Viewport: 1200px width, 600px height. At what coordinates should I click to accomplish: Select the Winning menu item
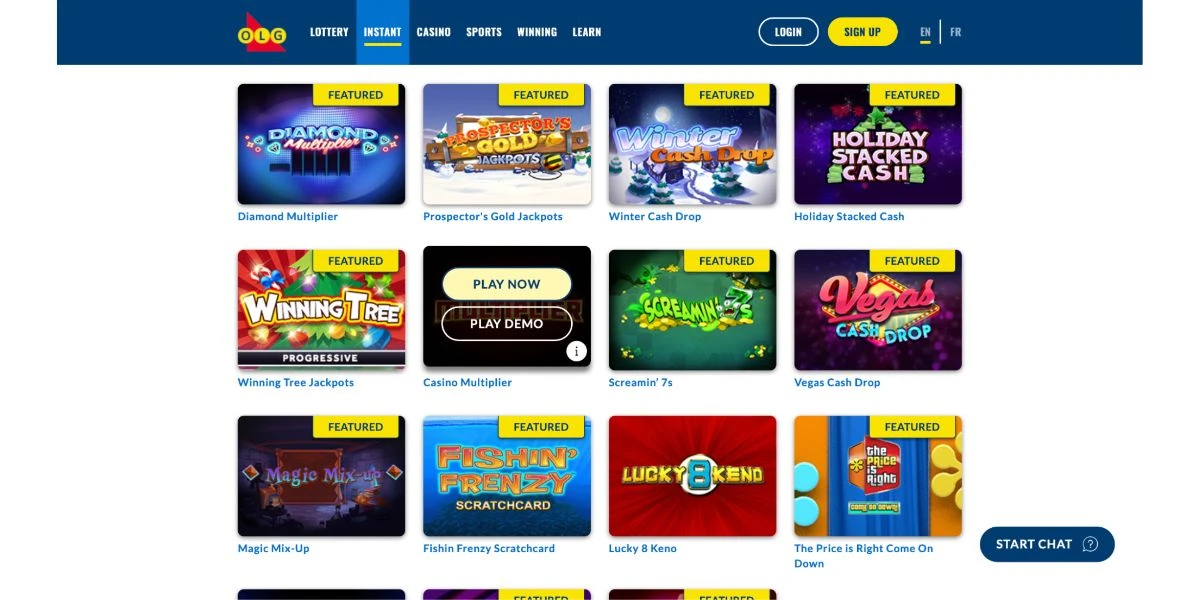(x=537, y=32)
